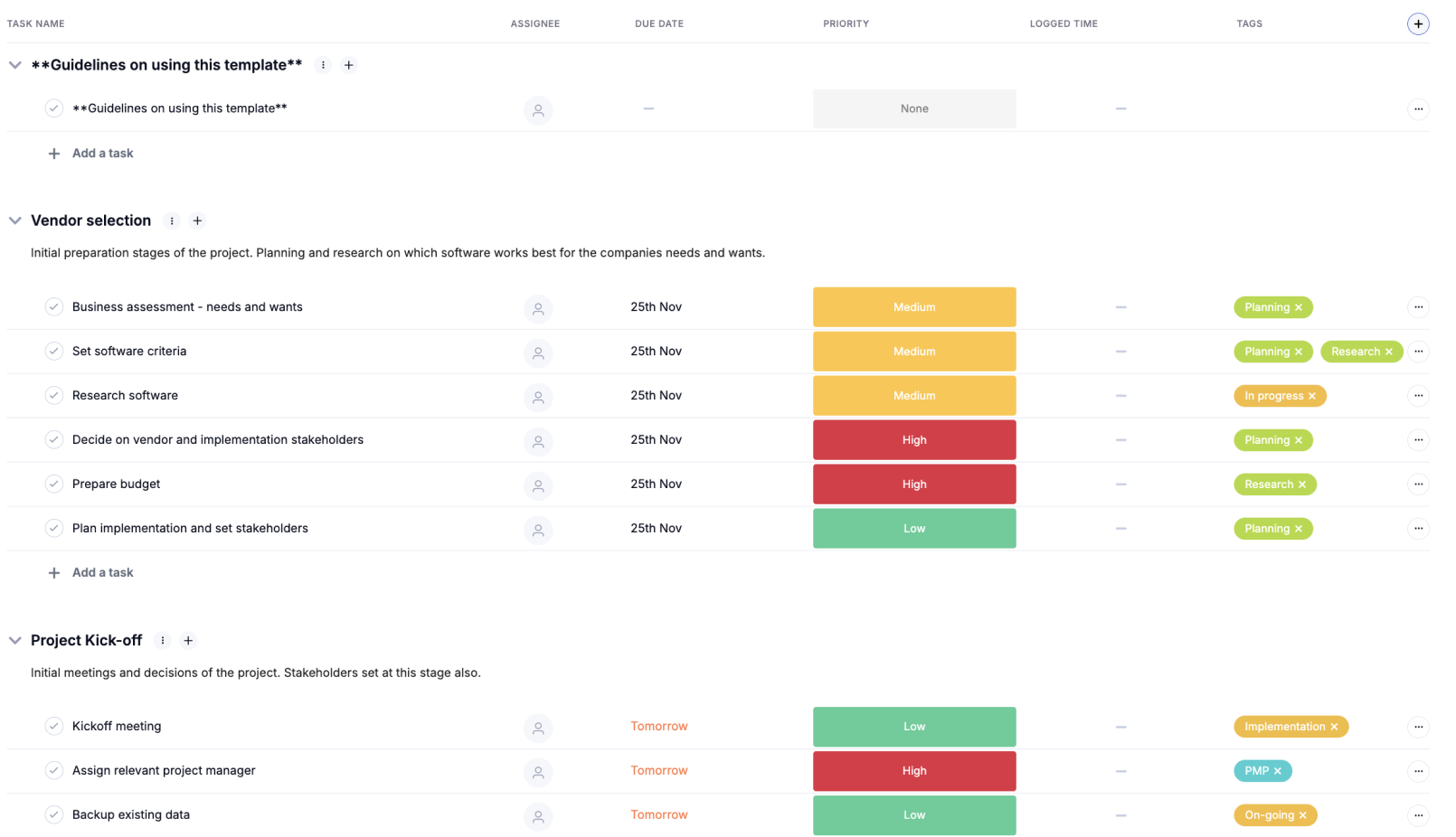Click Tomorrow due date for Backup existing data

coord(658,815)
